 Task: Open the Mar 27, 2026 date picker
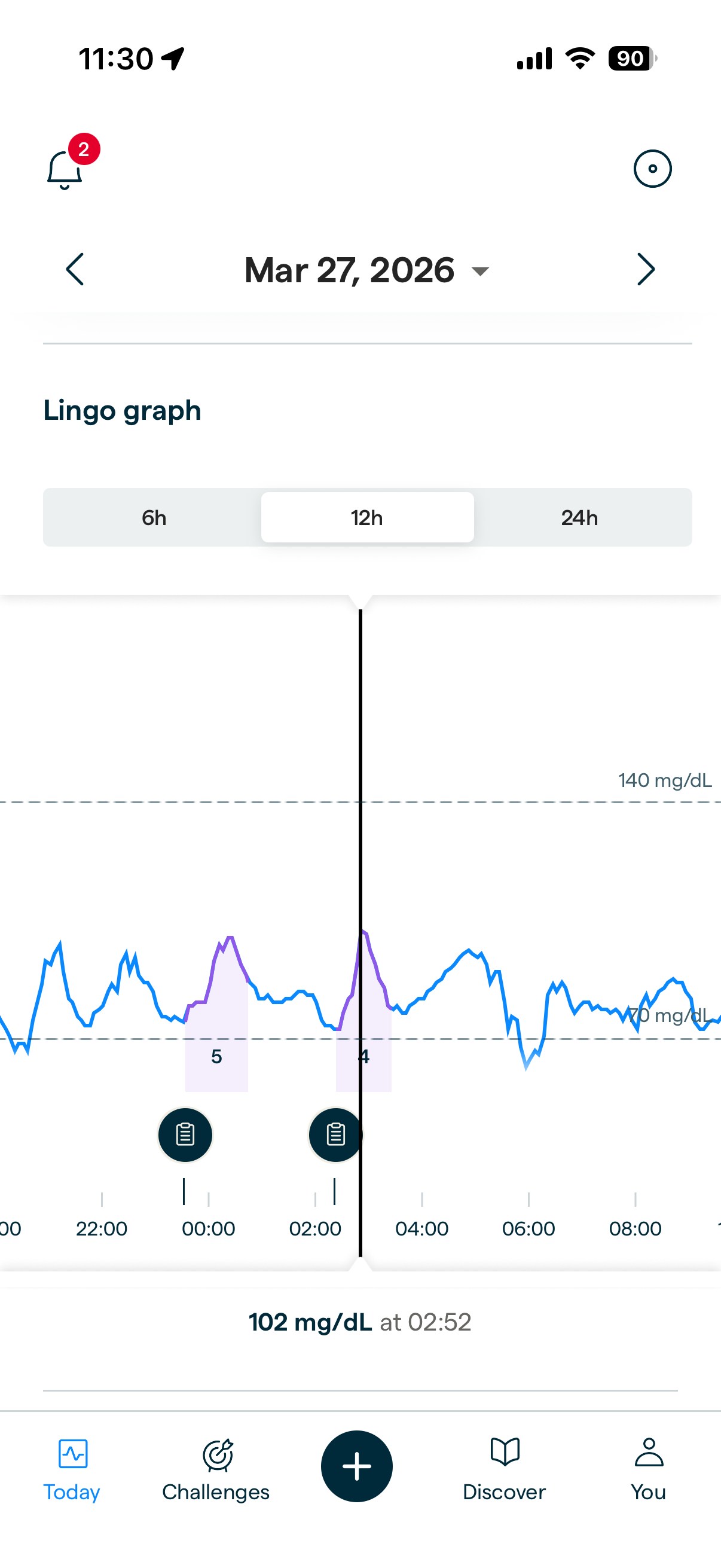[363, 270]
